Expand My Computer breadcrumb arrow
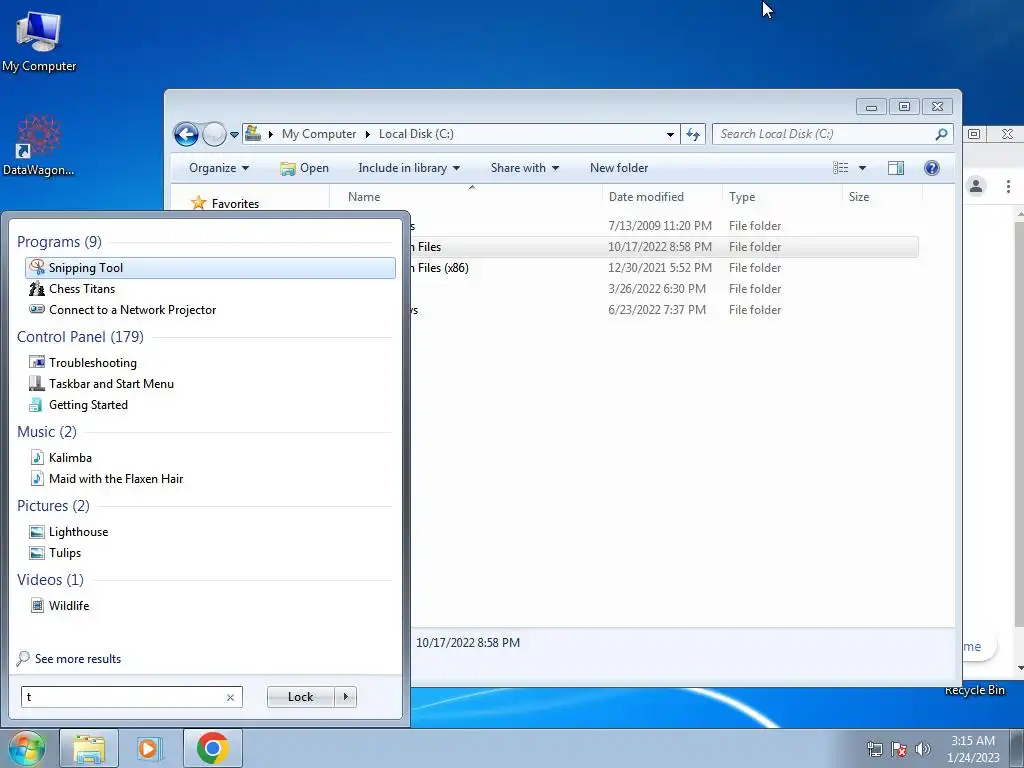Image resolution: width=1024 pixels, height=768 pixels. click(367, 135)
